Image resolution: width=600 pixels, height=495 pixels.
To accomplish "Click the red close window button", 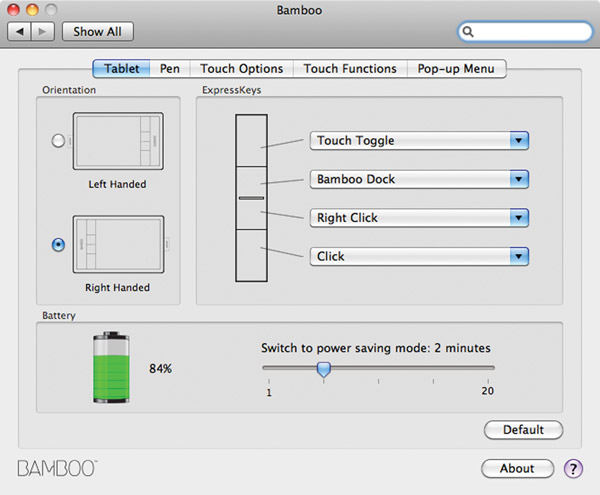I will (13, 10).
